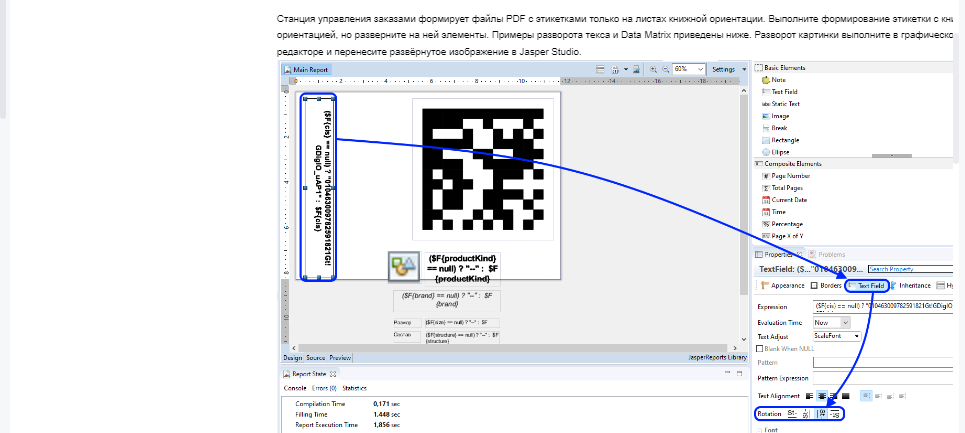Click the Pattern Expression field
The height and width of the screenshot is (433, 965).
[884, 378]
